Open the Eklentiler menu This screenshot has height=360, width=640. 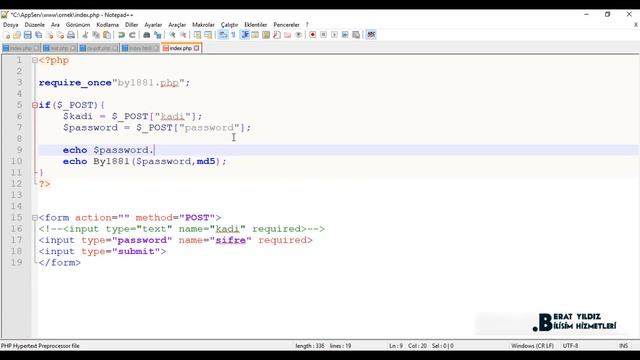[x=256, y=25]
